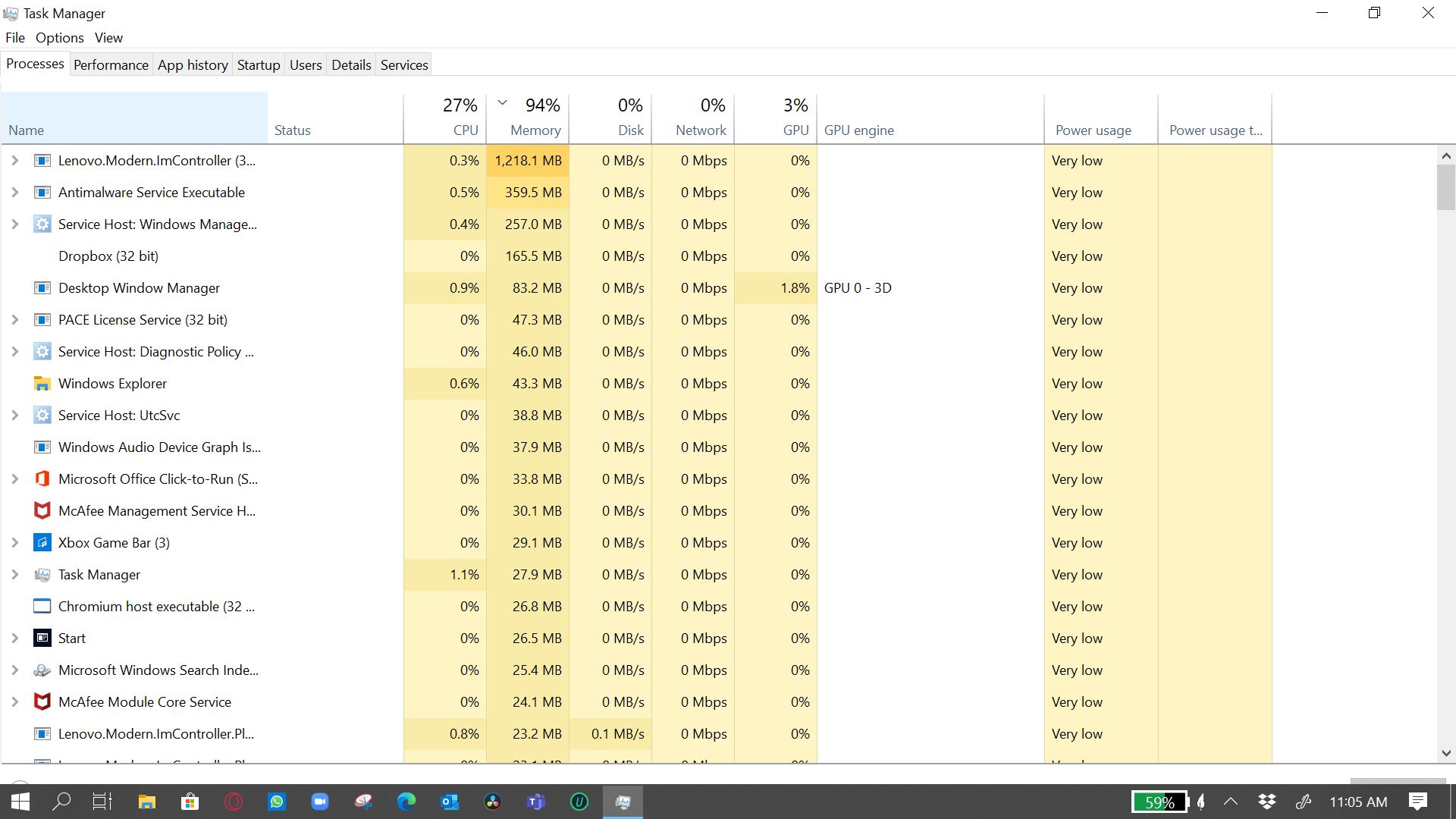Open the File menu
The image size is (1456, 819).
pyautogui.click(x=15, y=38)
